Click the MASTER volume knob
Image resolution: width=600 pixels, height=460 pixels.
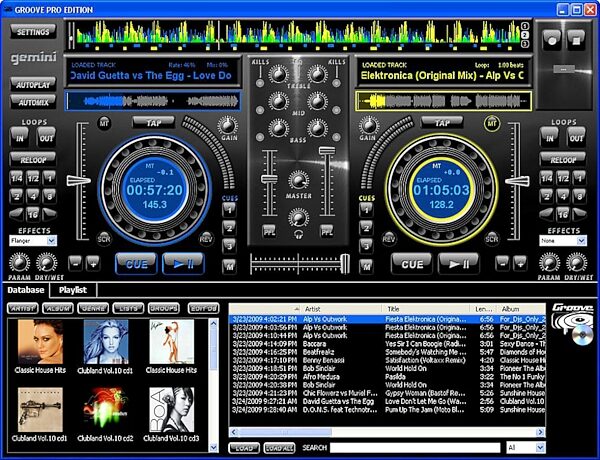pyautogui.click(x=298, y=180)
